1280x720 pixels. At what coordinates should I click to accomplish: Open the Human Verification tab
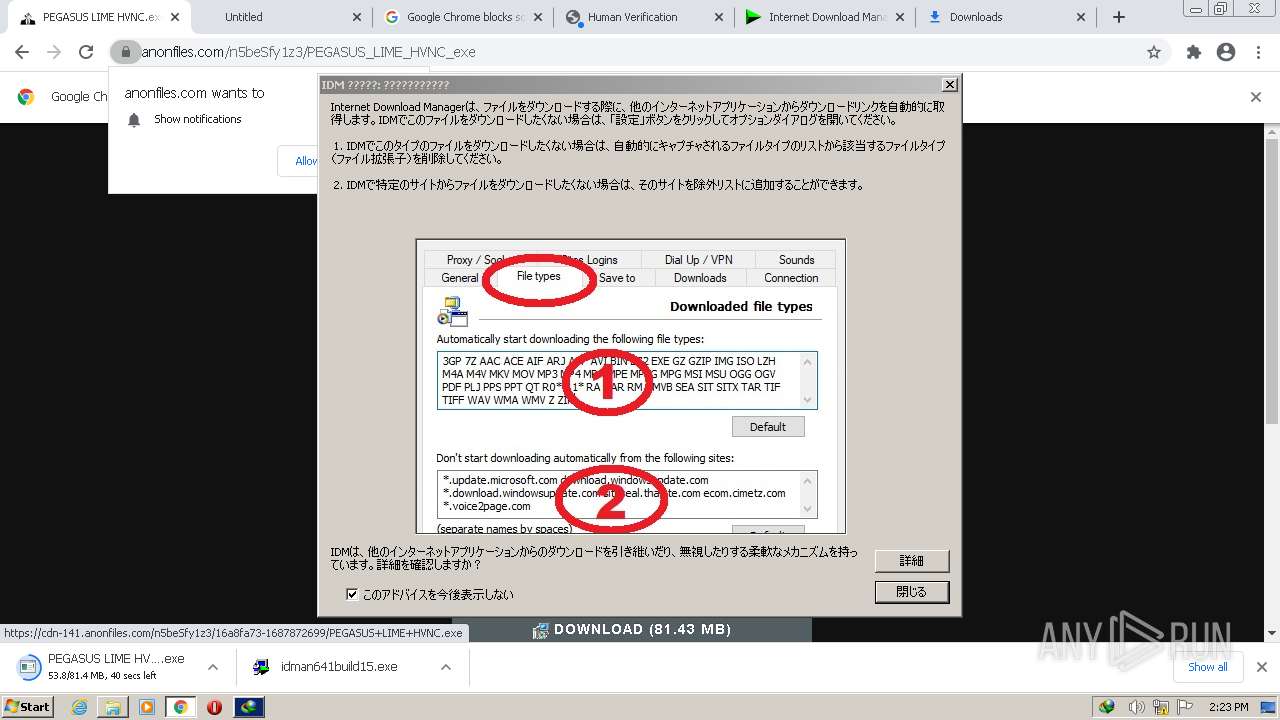(644, 17)
